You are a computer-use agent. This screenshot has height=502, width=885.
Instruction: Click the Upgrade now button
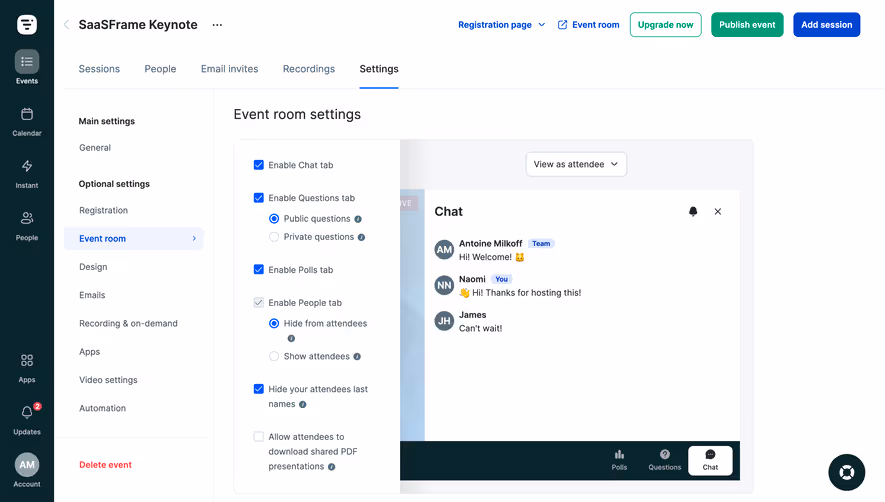coord(665,25)
